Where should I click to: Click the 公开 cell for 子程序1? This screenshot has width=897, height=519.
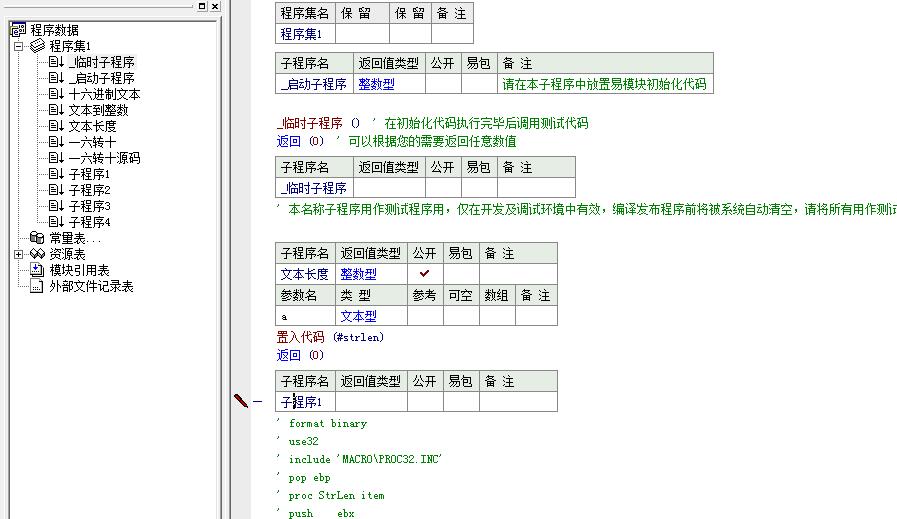point(425,402)
